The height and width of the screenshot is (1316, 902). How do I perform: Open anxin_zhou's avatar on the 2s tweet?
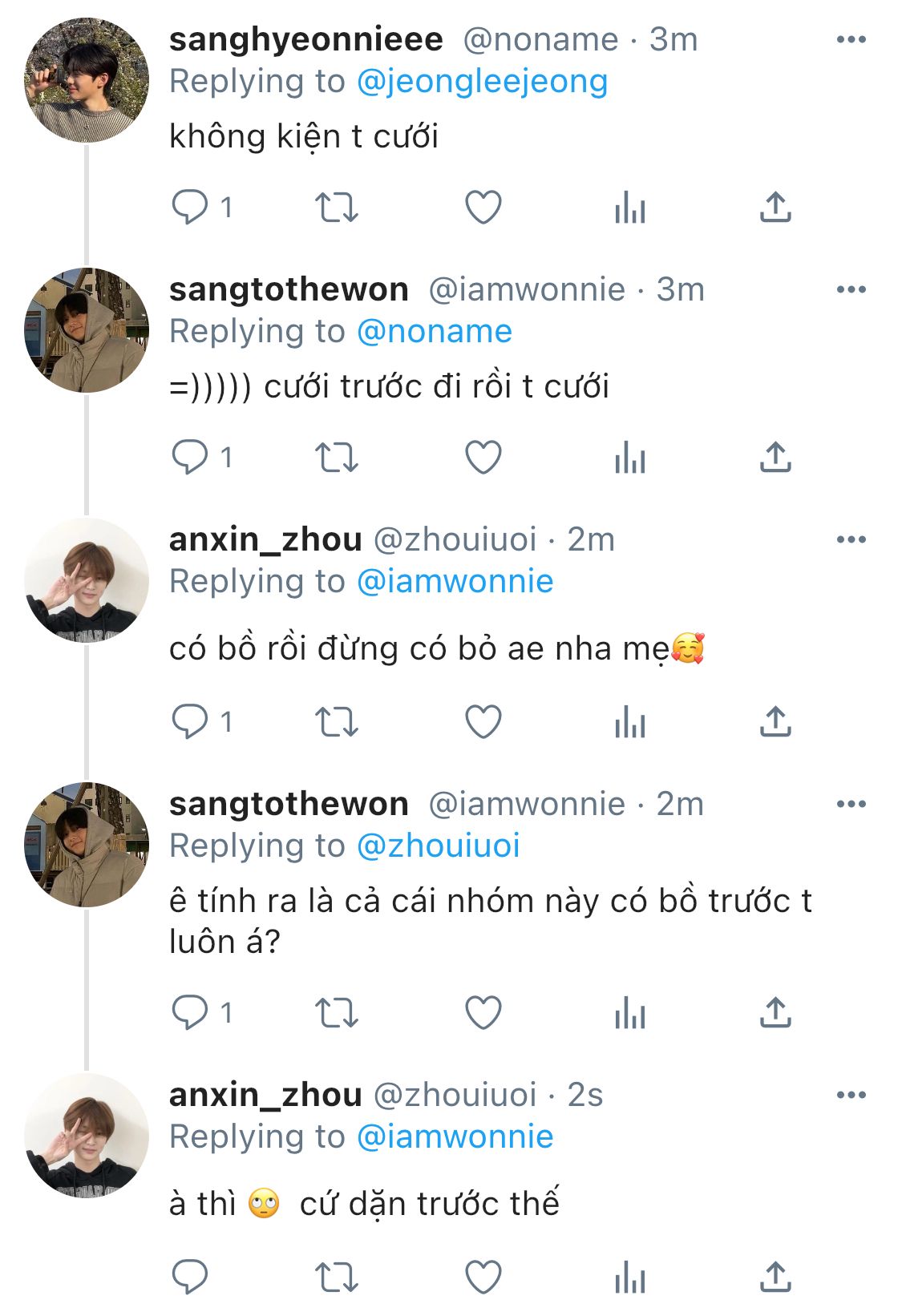click(87, 1136)
